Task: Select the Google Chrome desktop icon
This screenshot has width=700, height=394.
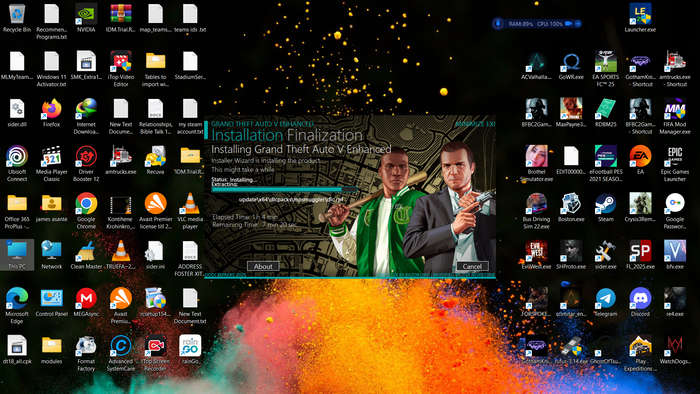Action: tap(86, 211)
